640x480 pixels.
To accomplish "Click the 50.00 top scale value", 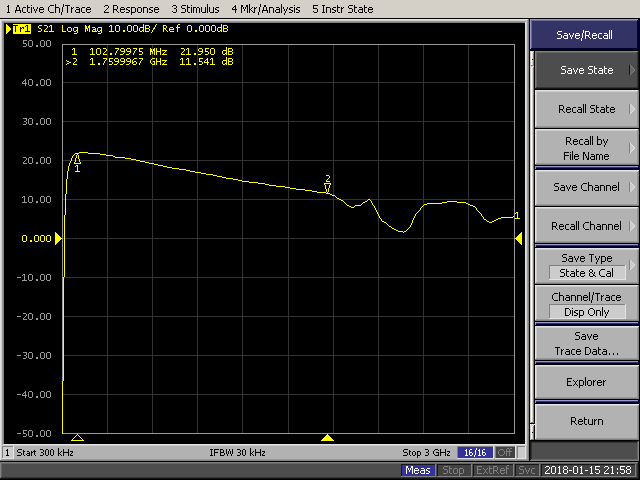I will (37, 44).
